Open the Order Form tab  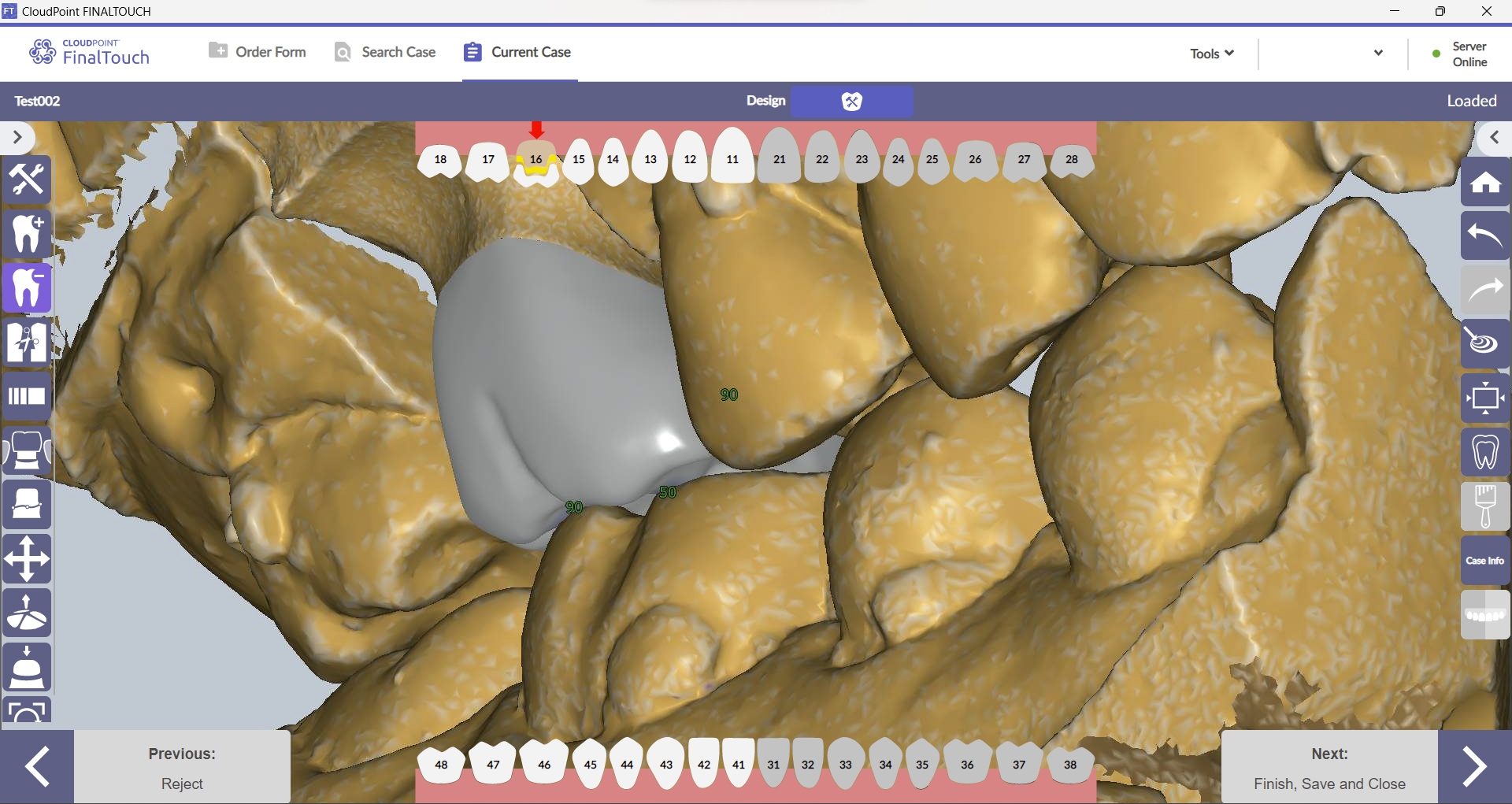[x=258, y=52]
